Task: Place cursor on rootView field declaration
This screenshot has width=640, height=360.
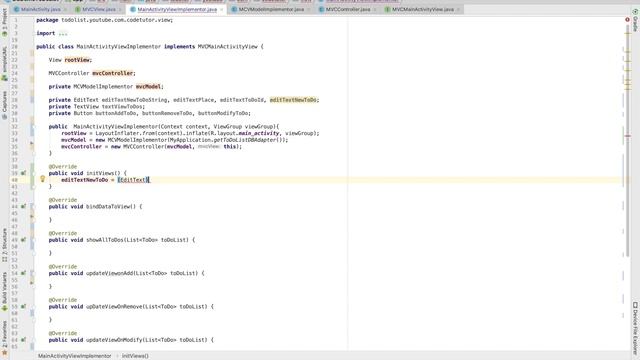Action: [78, 60]
